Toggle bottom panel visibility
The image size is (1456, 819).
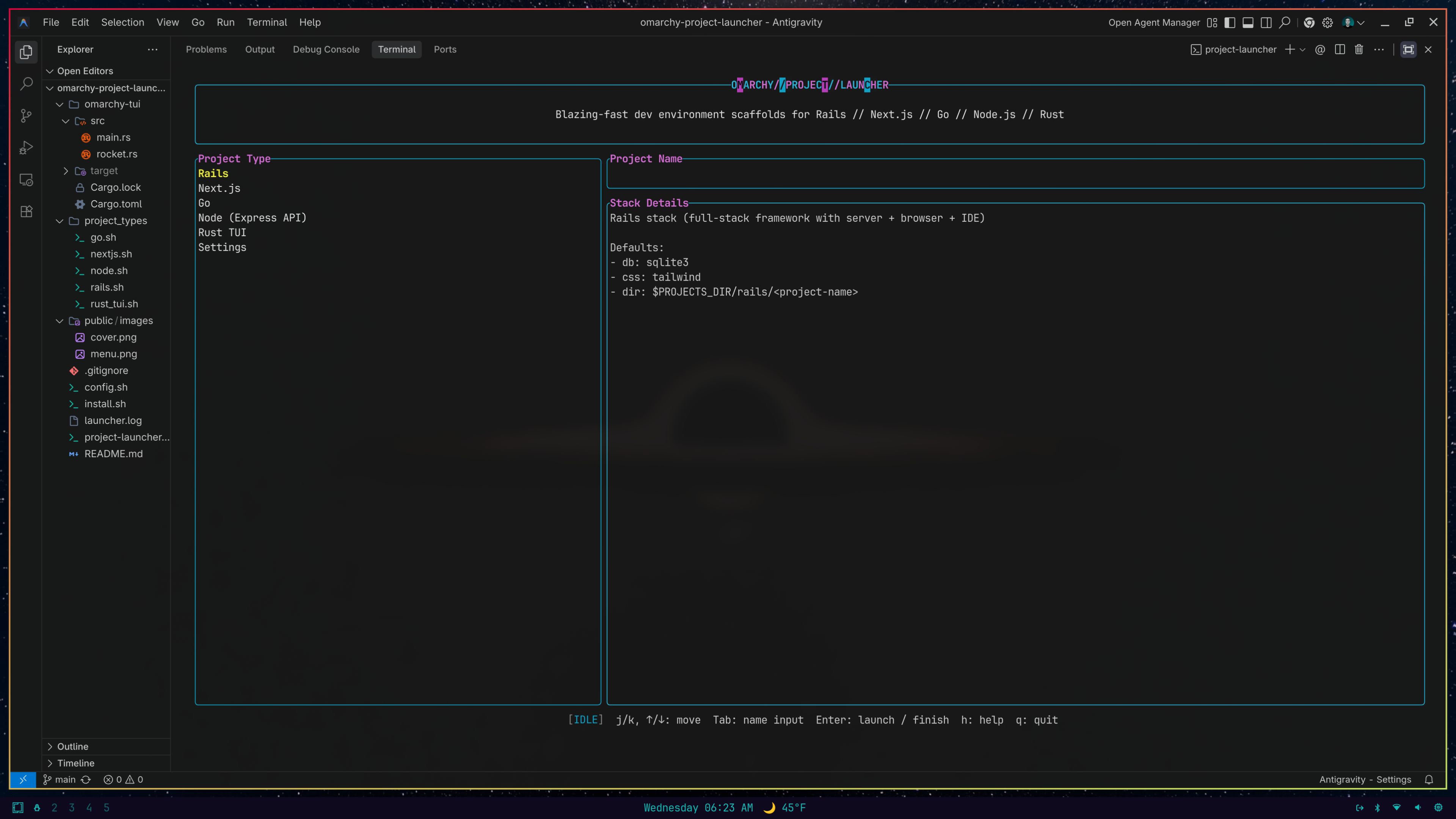(1248, 23)
